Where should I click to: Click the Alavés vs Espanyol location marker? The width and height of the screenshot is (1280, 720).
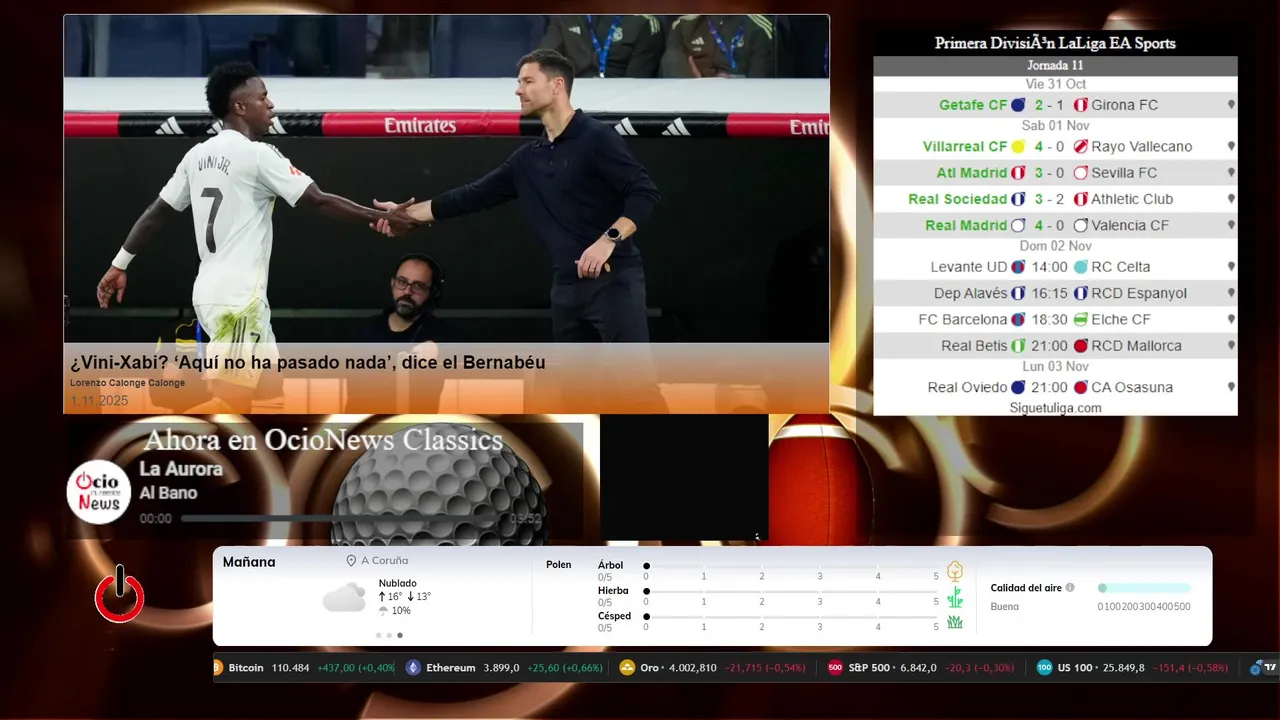(1231, 294)
